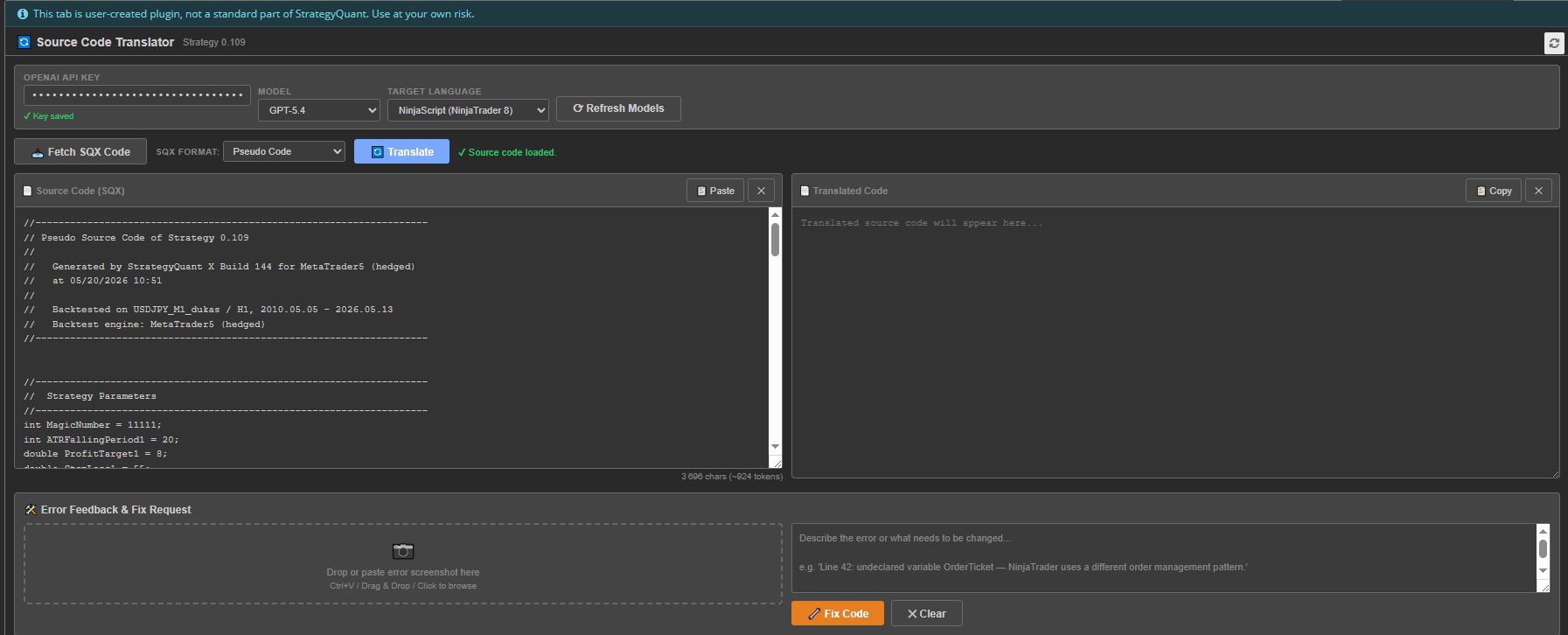Screen dimensions: 1568x635
Task: Click the 'at 05/20/2026 10:51' comment line
Action: [x=93, y=281]
